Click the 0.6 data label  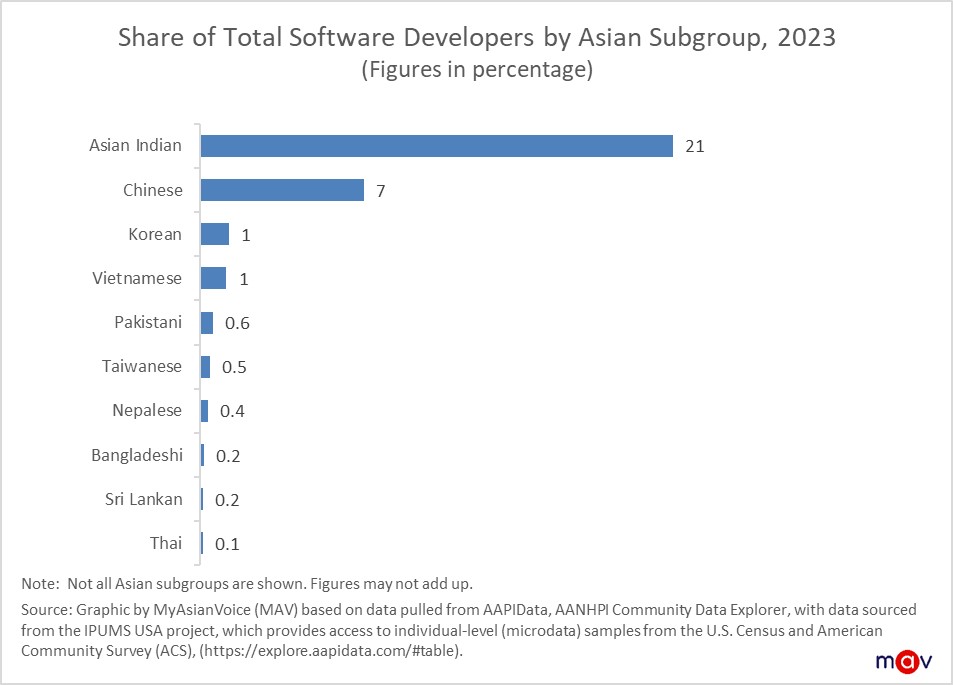click(x=232, y=322)
